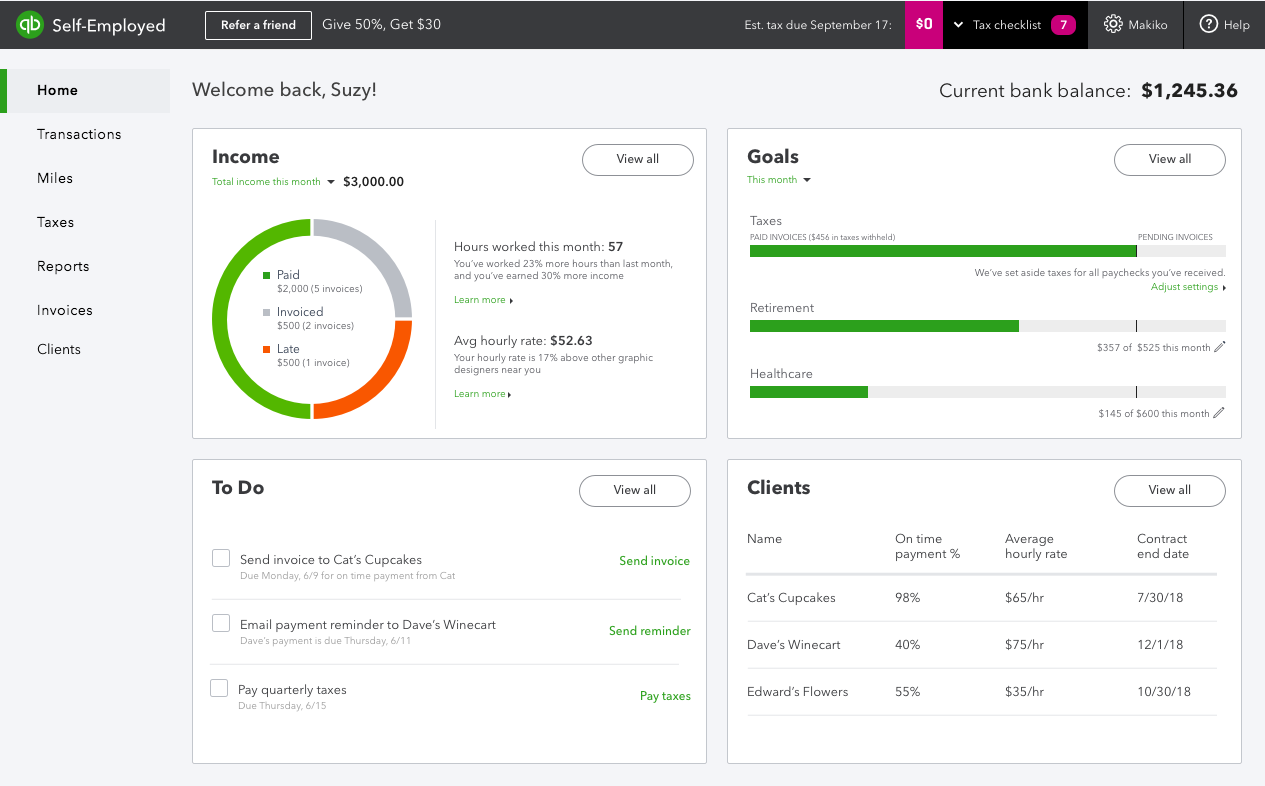Click $357 of $525 this month text
Screen dimensions: 1265x786
[x=1153, y=348]
